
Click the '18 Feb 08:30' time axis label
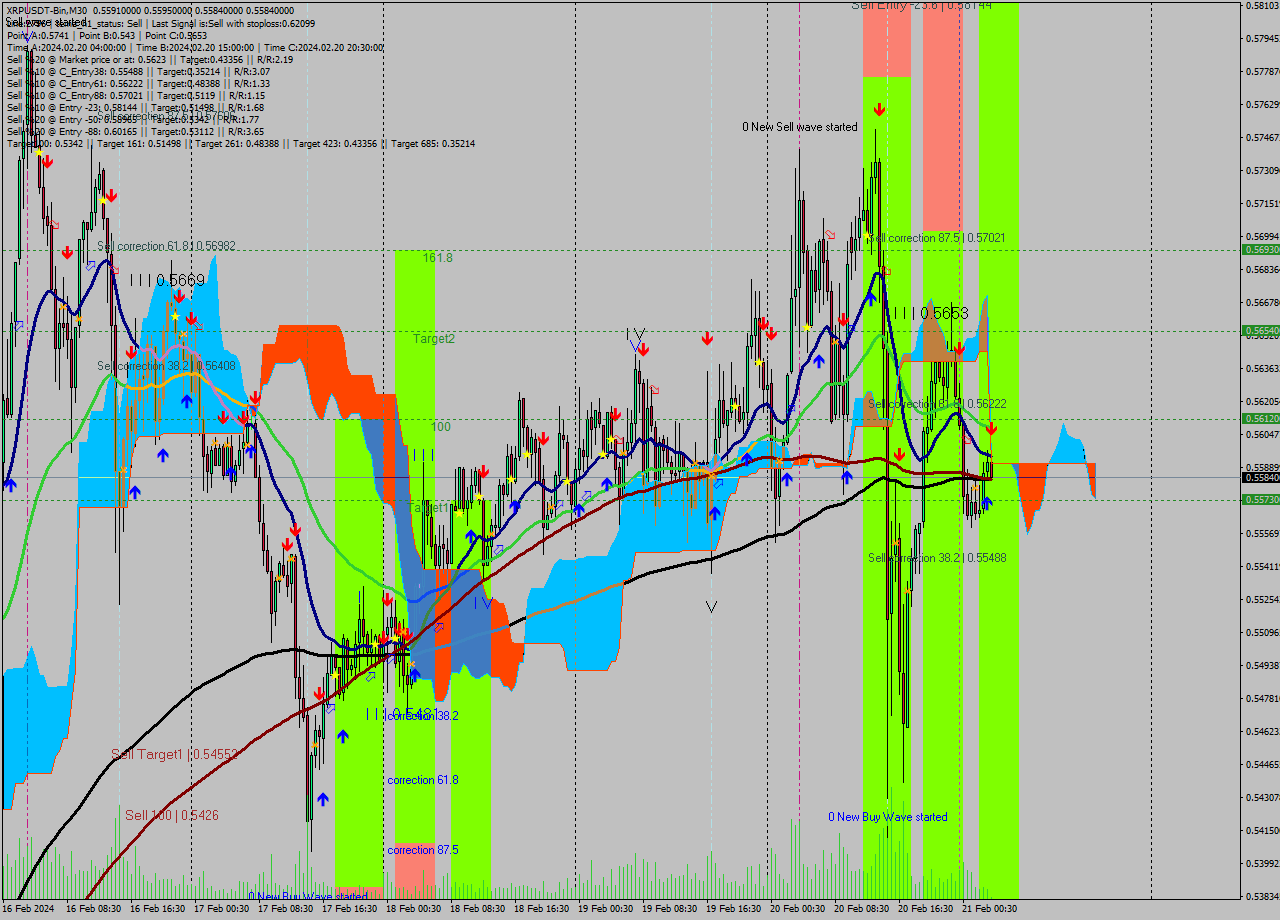[x=477, y=909]
